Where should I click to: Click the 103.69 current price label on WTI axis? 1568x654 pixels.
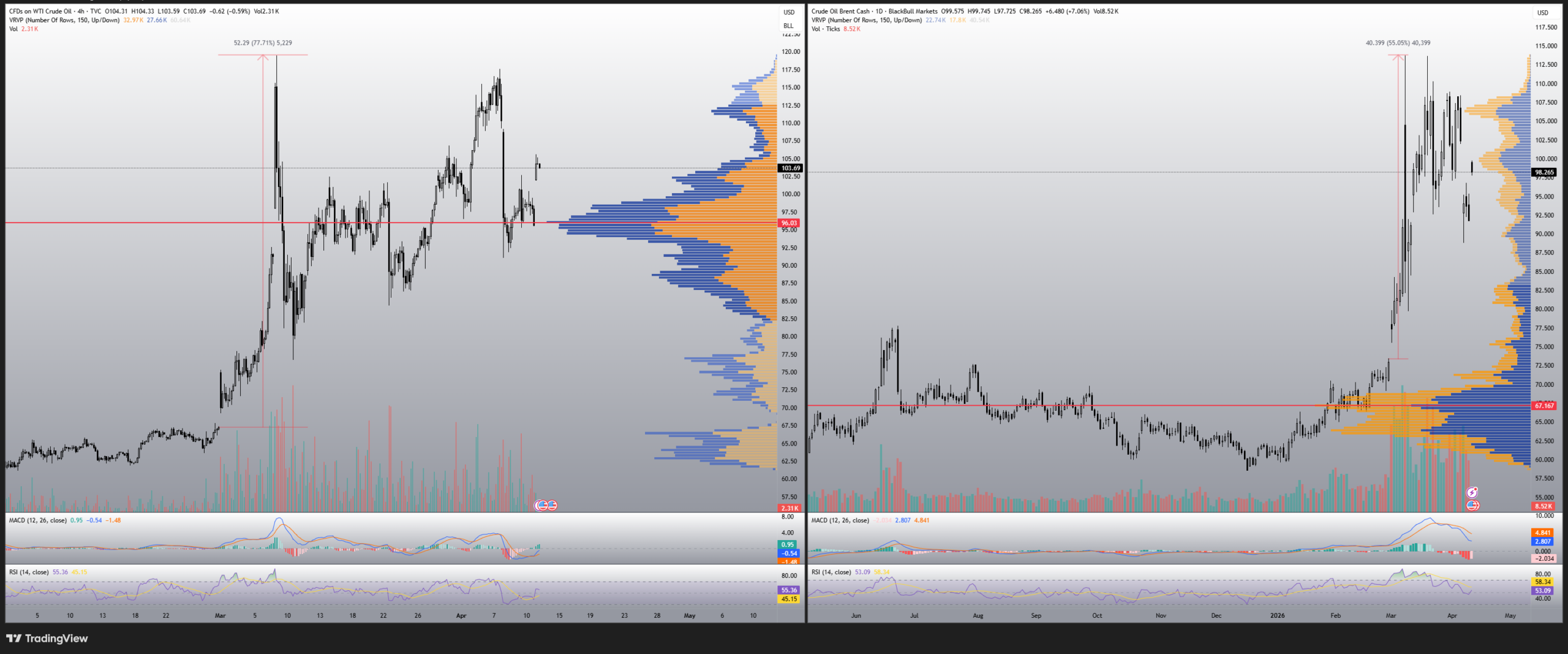[x=790, y=168]
